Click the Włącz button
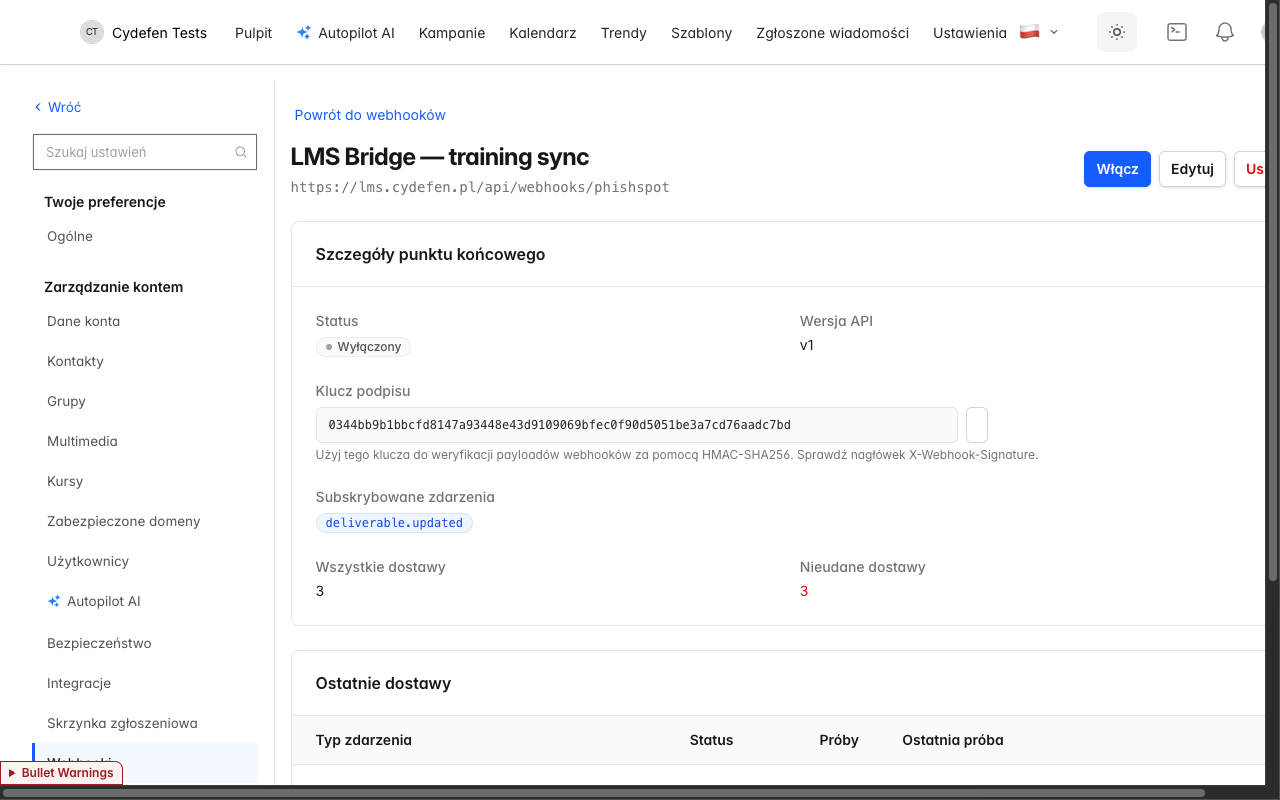Screen dimensions: 1280x800 pyautogui.click(x=1117, y=169)
